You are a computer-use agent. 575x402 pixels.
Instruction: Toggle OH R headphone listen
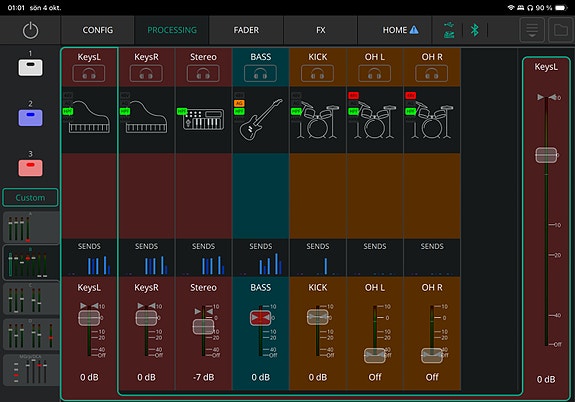tap(432, 74)
